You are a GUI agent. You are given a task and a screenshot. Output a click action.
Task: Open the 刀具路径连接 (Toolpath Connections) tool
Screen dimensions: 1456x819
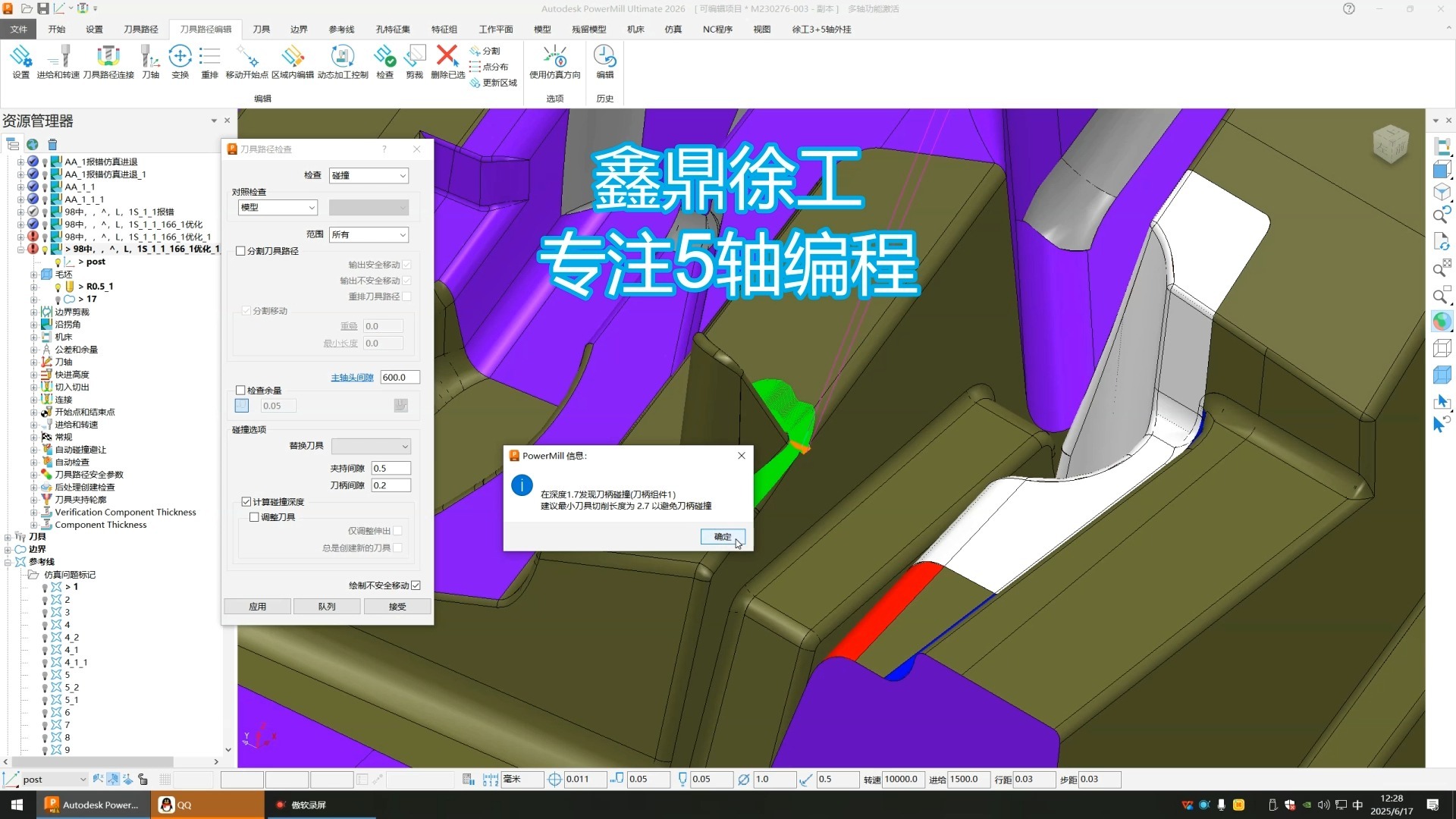pos(108,61)
